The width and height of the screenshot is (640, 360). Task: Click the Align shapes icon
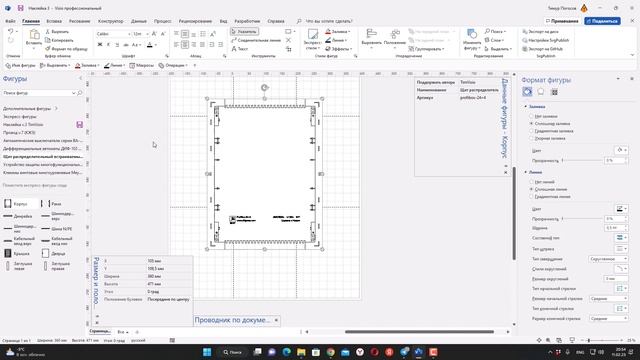pos(371,37)
